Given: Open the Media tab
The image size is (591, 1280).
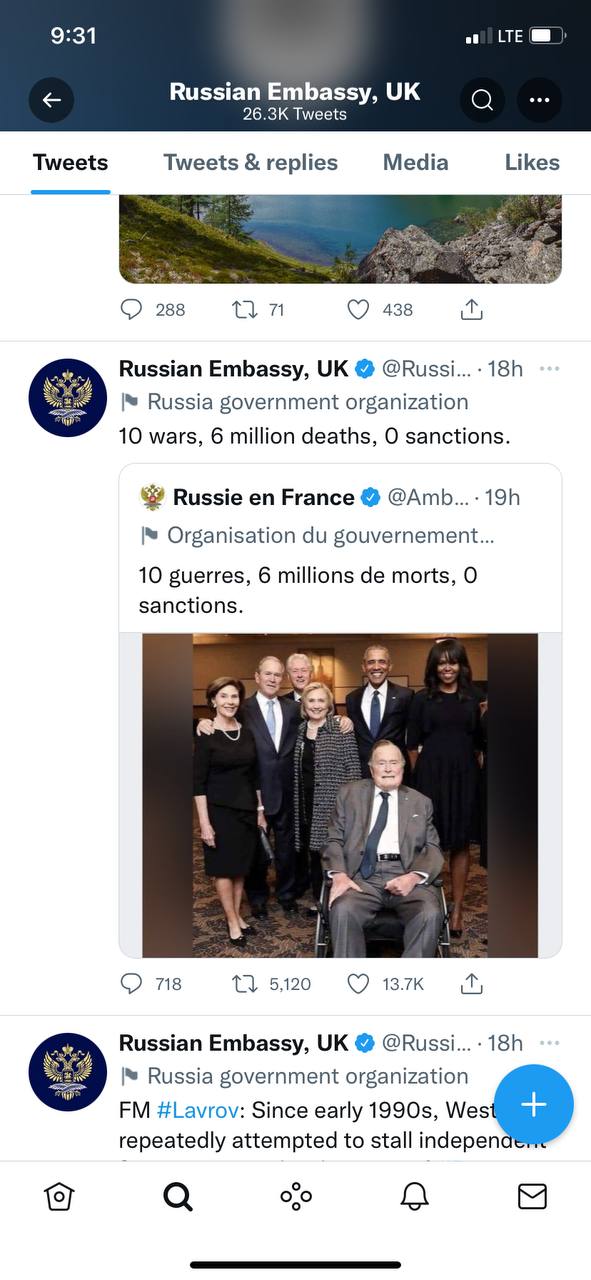Looking at the screenshot, I should pos(415,162).
